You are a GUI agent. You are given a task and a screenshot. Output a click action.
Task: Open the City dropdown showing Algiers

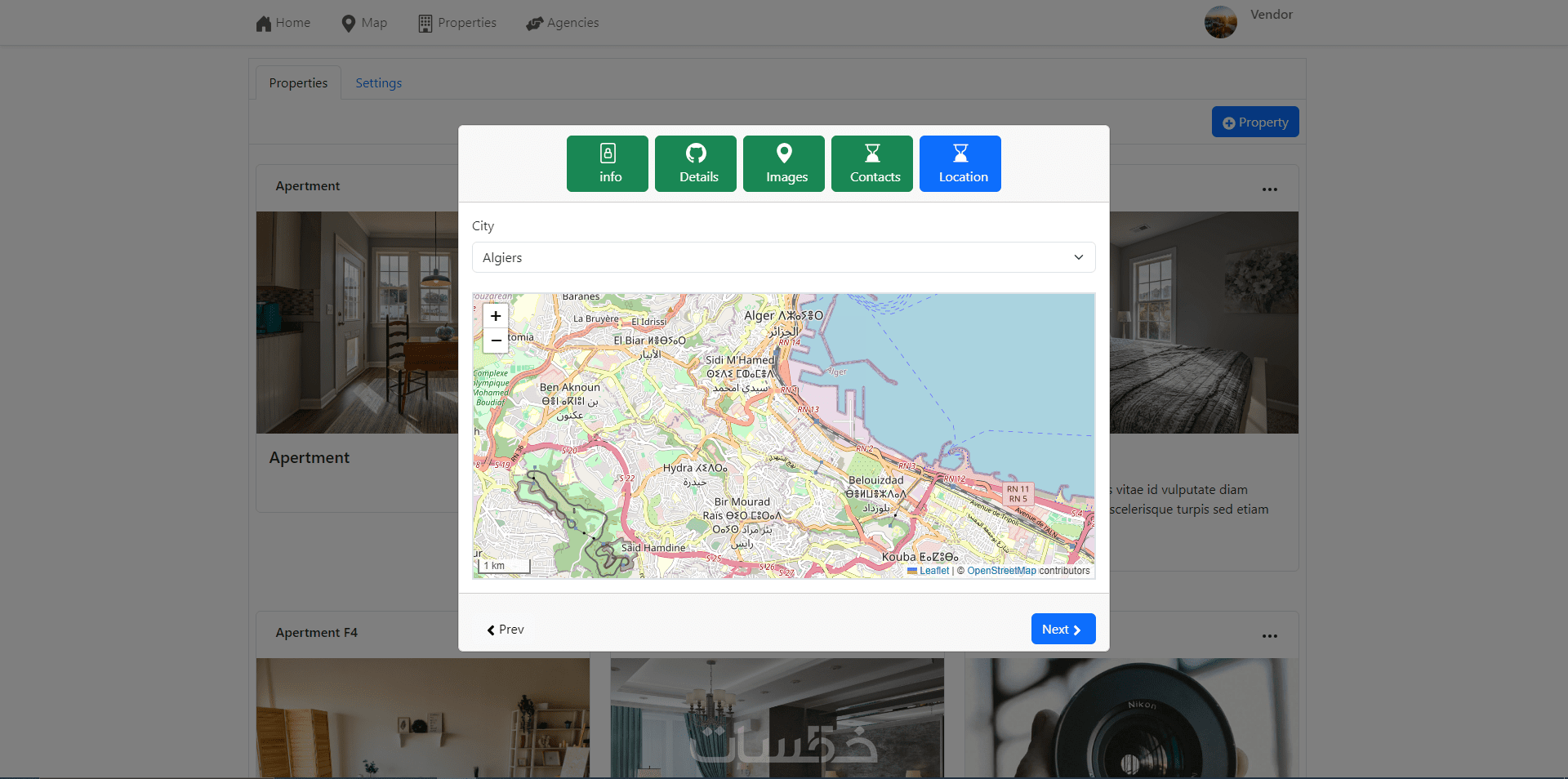point(784,257)
